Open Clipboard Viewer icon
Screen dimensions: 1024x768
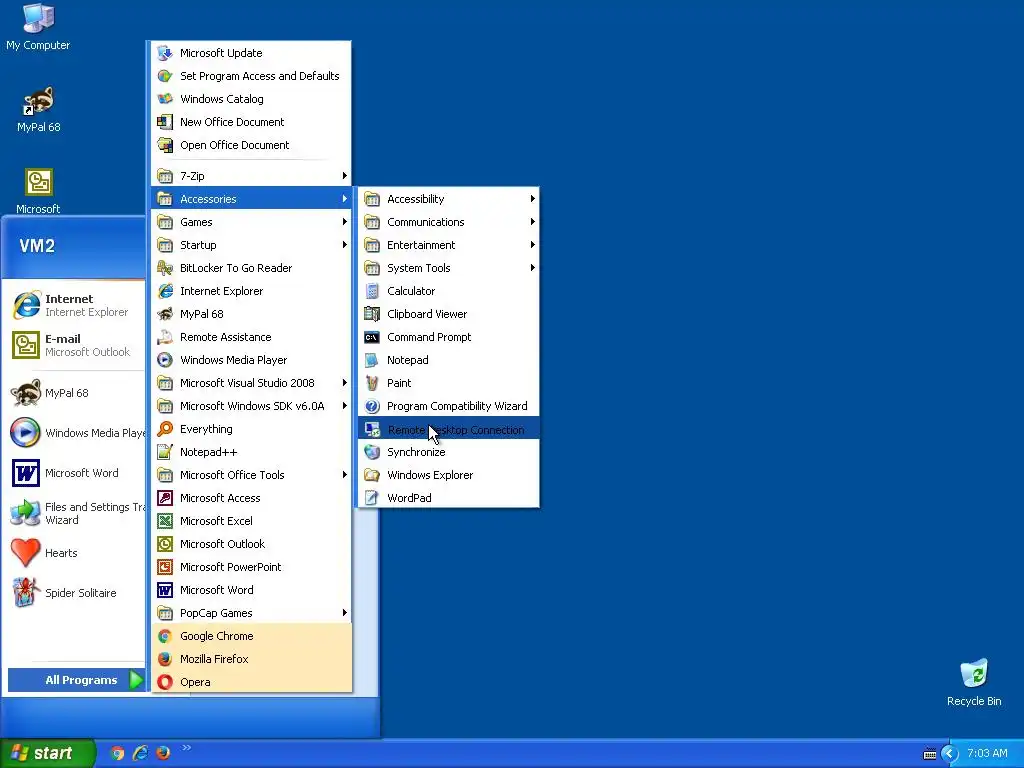(x=372, y=314)
